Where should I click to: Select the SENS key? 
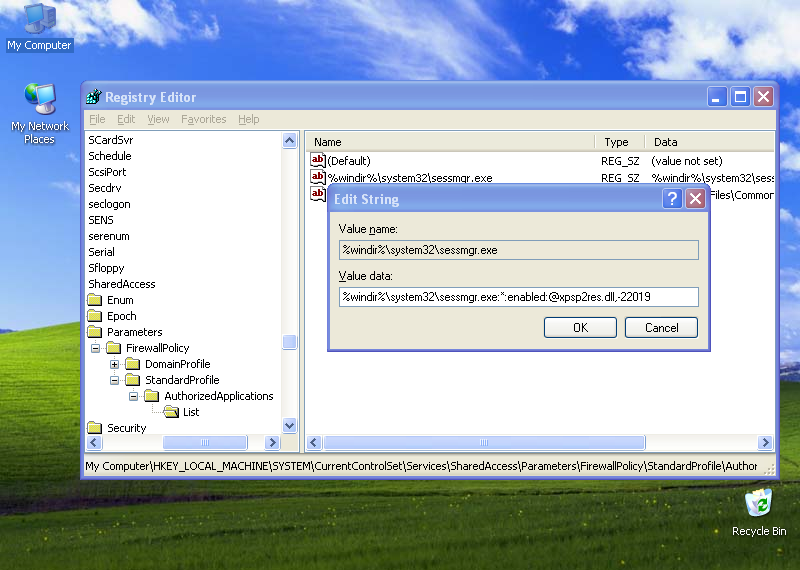[x=101, y=220]
